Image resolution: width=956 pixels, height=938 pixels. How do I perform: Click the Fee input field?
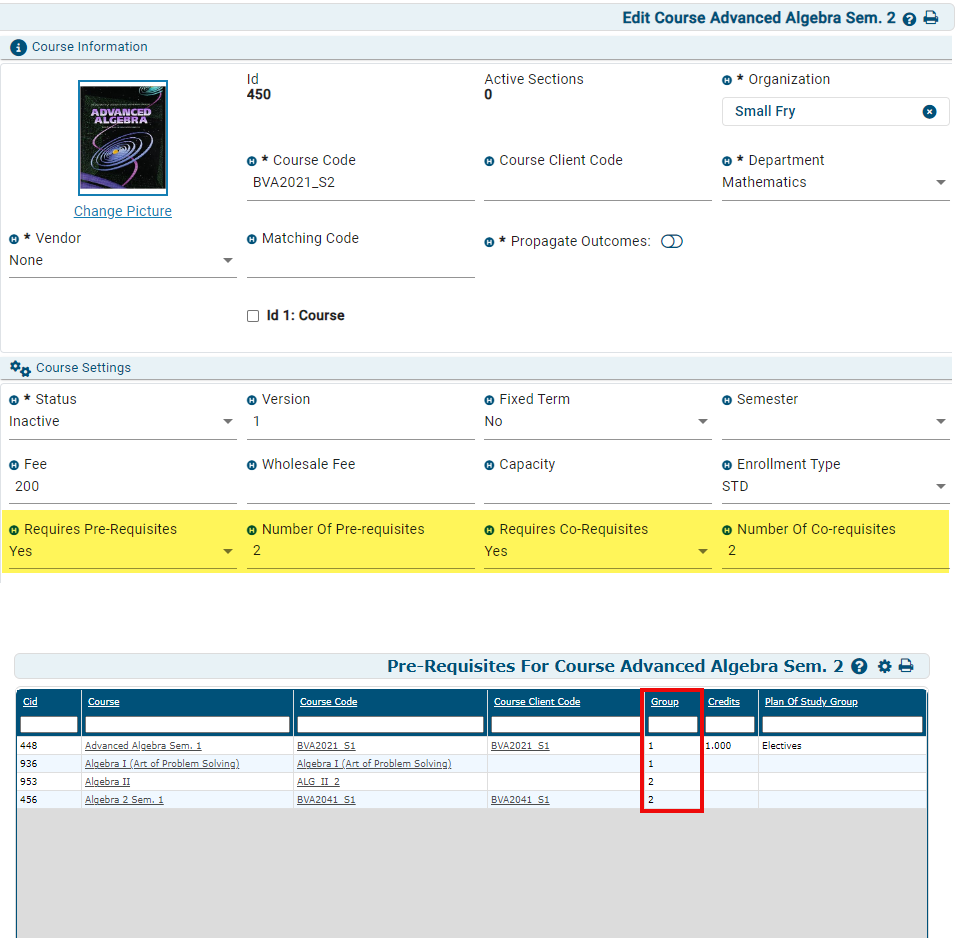point(123,487)
